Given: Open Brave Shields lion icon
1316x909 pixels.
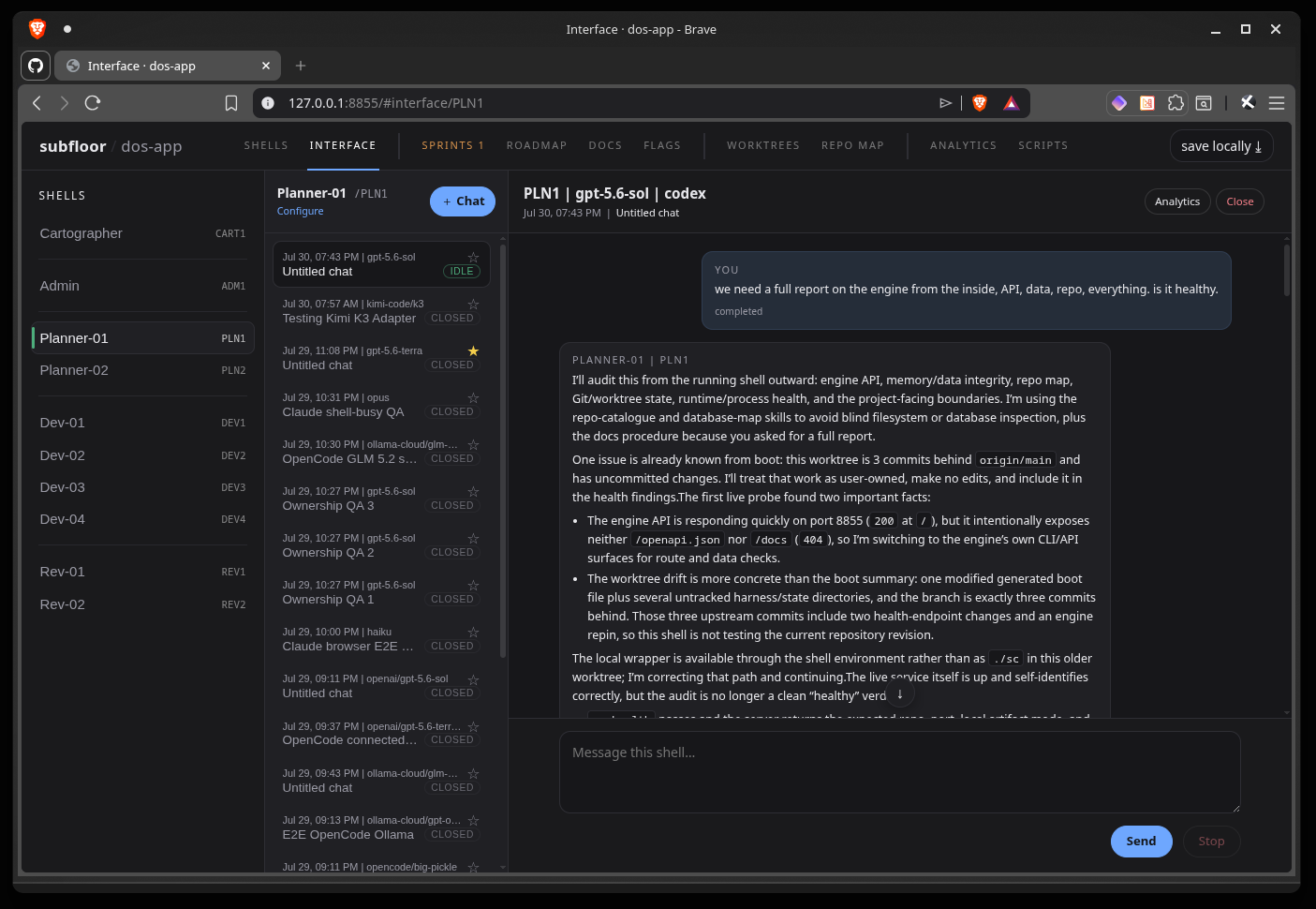Looking at the screenshot, I should click(x=980, y=103).
